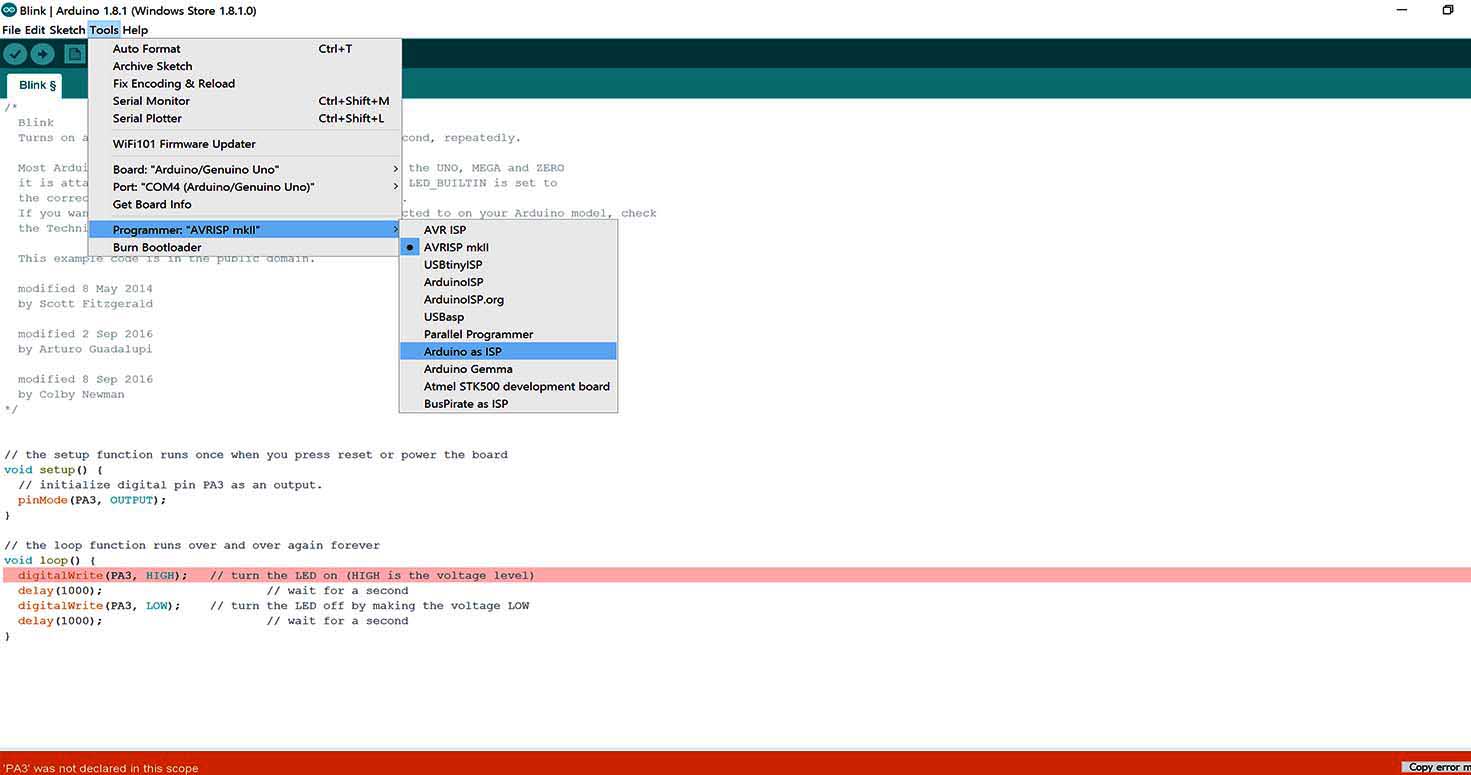Select Archive Sketch in Tools menu
The height and width of the screenshot is (775, 1471).
point(244,66)
